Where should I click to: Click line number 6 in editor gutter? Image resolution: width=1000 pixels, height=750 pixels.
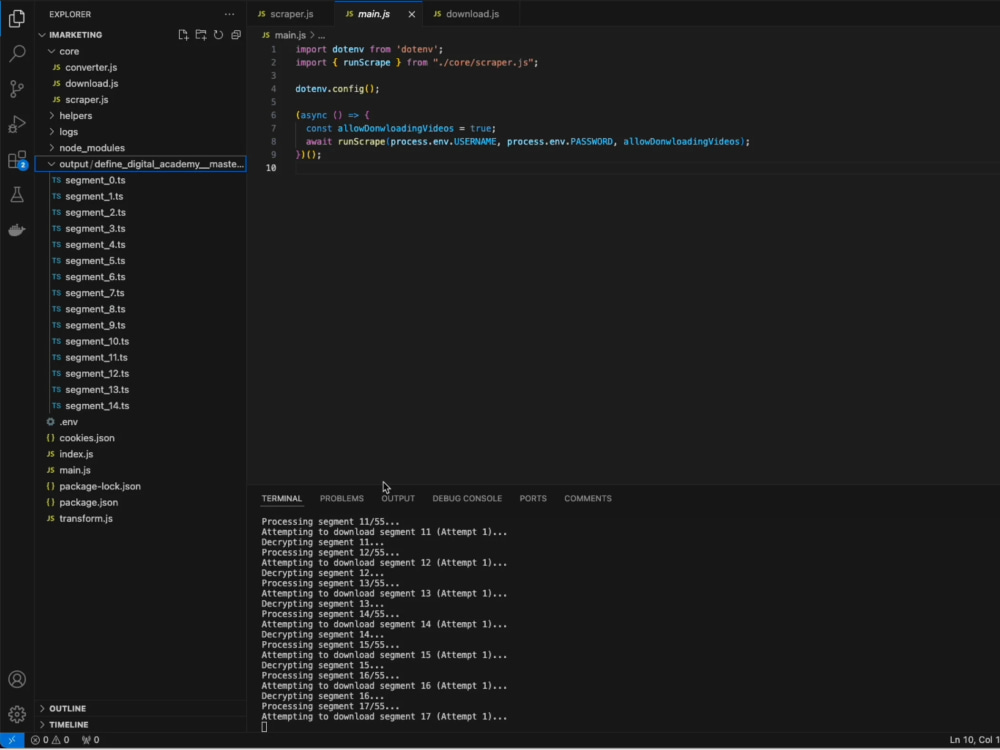point(274,115)
